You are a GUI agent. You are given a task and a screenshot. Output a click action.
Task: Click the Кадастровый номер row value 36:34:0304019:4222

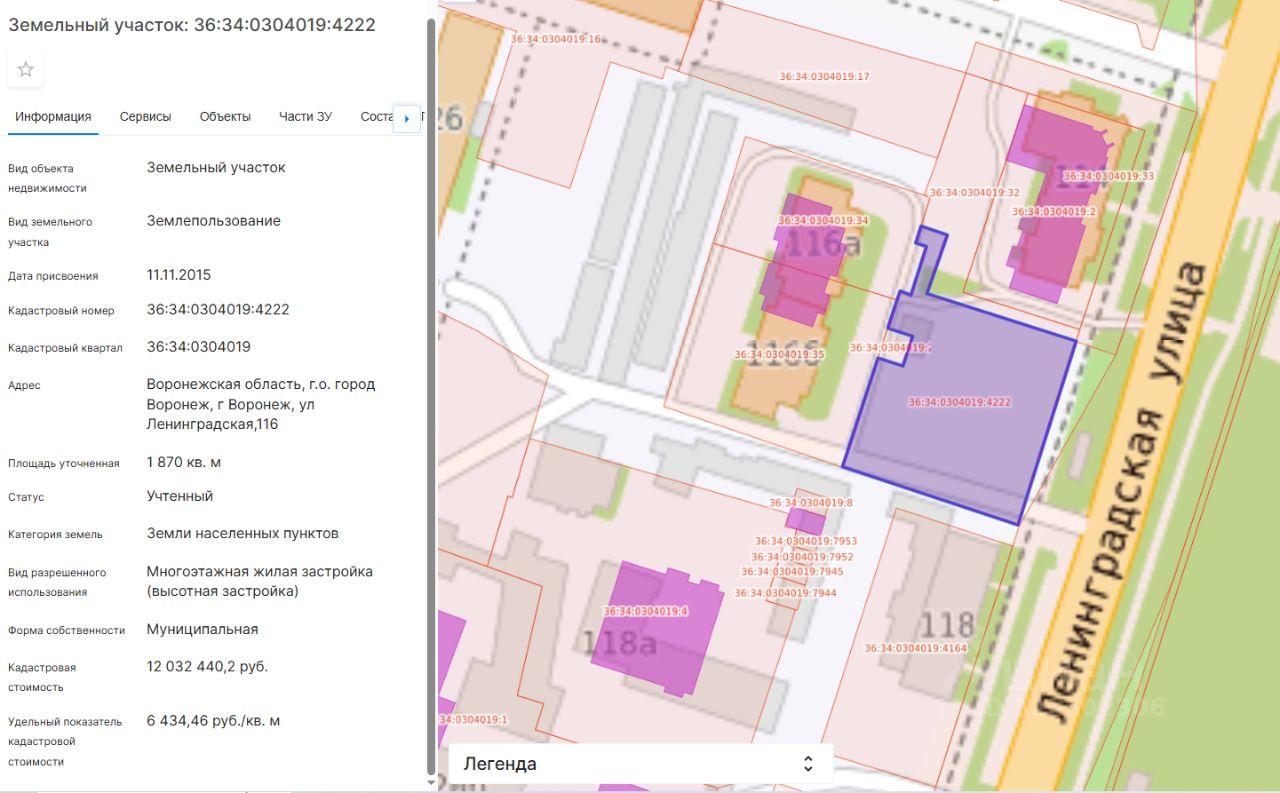(x=218, y=310)
